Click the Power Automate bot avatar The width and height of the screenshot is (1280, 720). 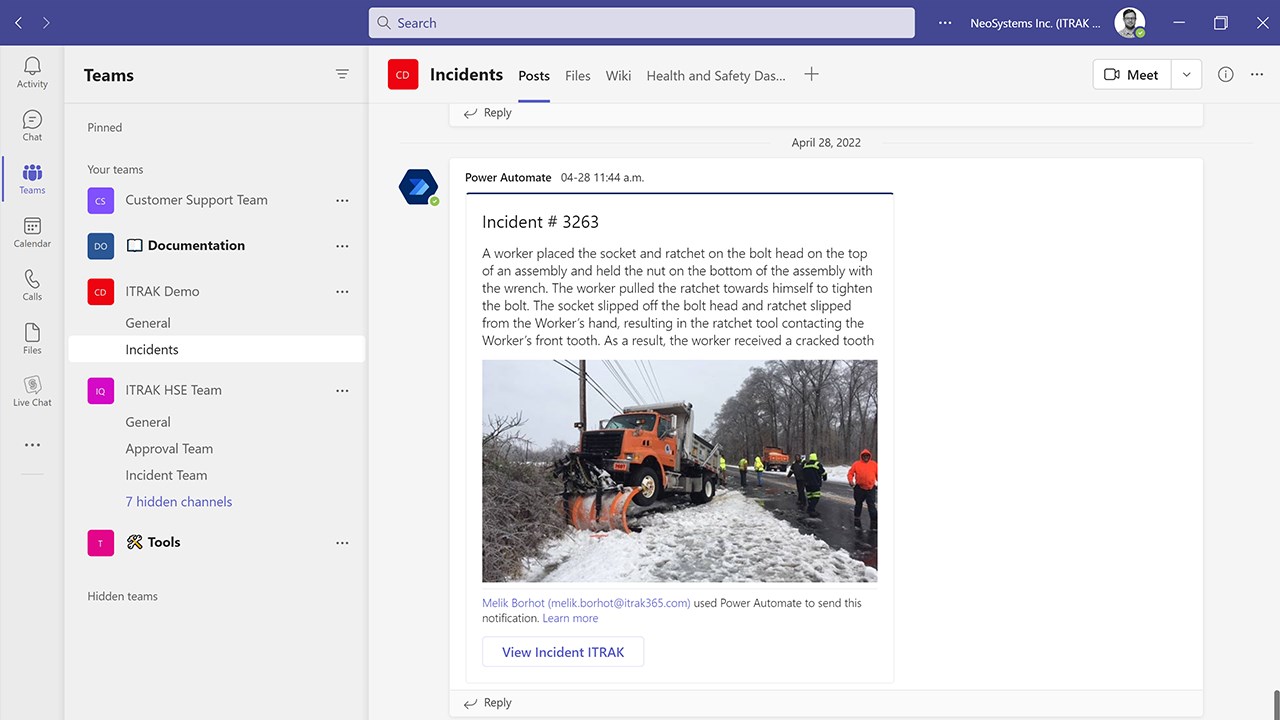click(x=418, y=187)
